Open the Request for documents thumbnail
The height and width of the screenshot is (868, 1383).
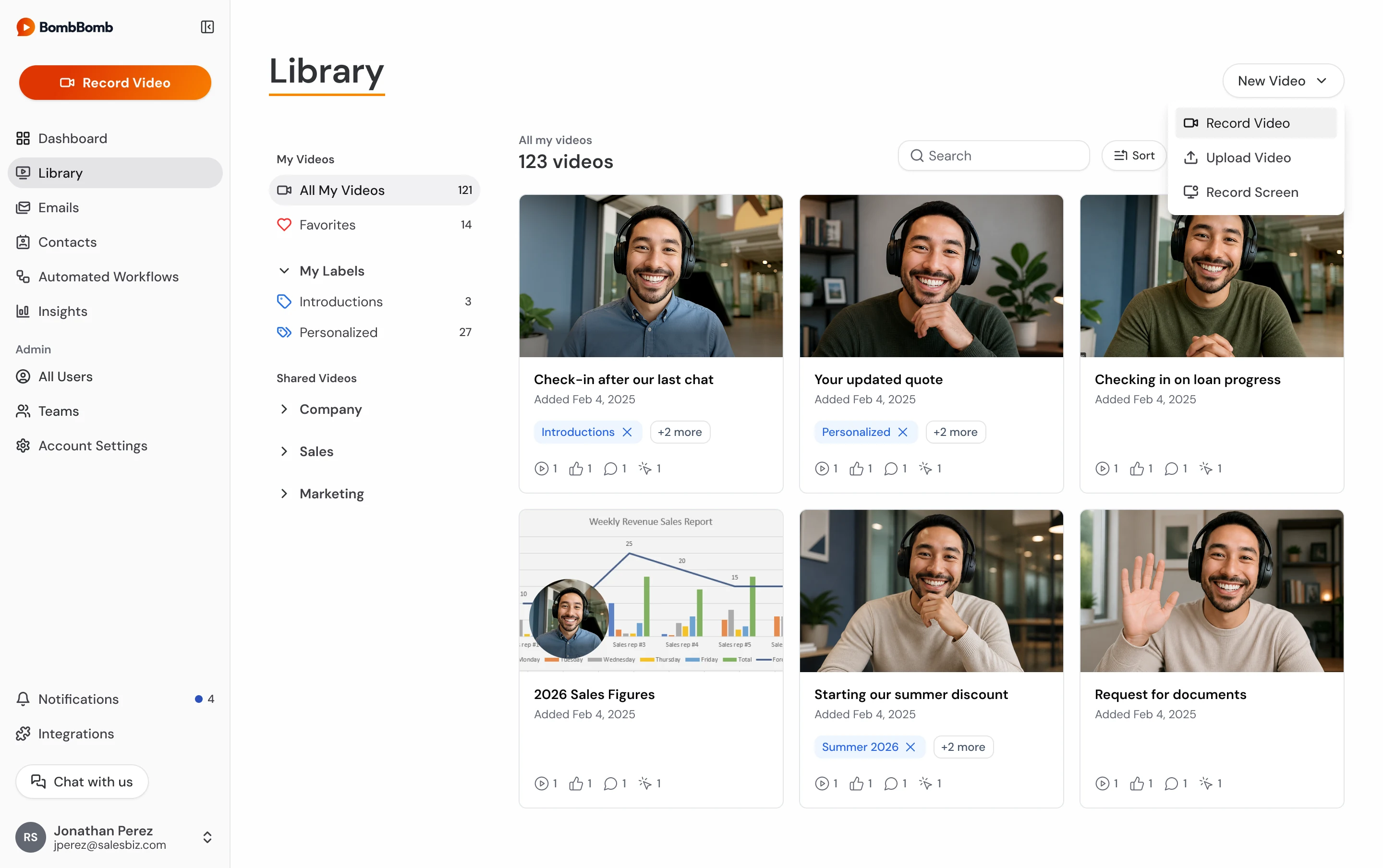coord(1212,591)
